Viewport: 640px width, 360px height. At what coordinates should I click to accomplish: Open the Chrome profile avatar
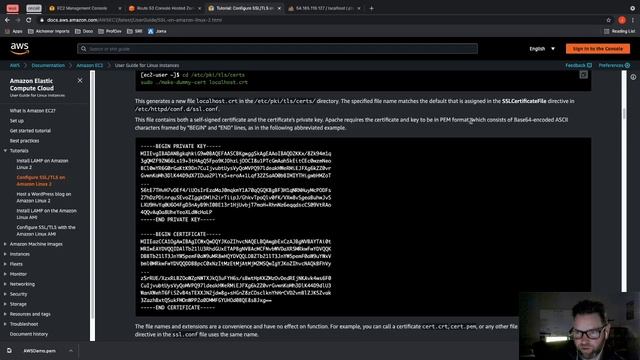tap(622, 20)
